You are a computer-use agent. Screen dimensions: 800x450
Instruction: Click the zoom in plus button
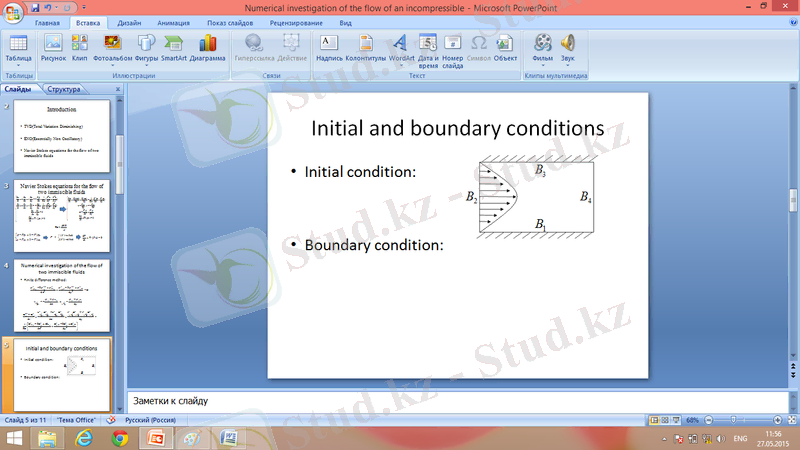(x=778, y=421)
